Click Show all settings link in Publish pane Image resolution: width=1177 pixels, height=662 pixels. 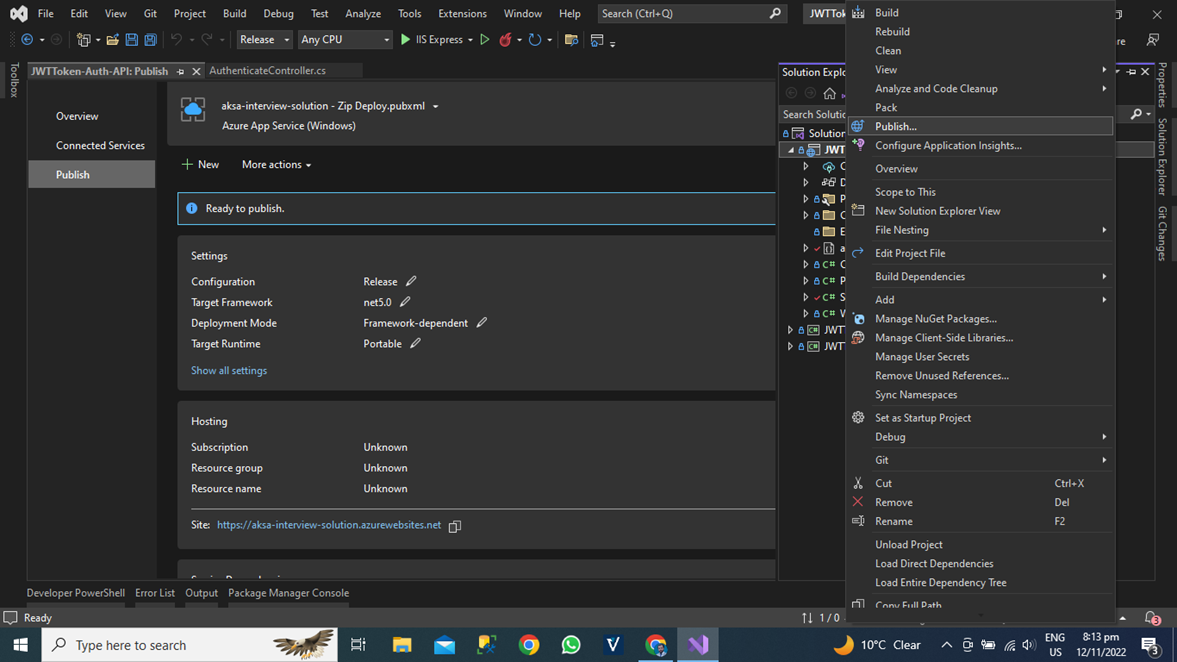click(228, 370)
